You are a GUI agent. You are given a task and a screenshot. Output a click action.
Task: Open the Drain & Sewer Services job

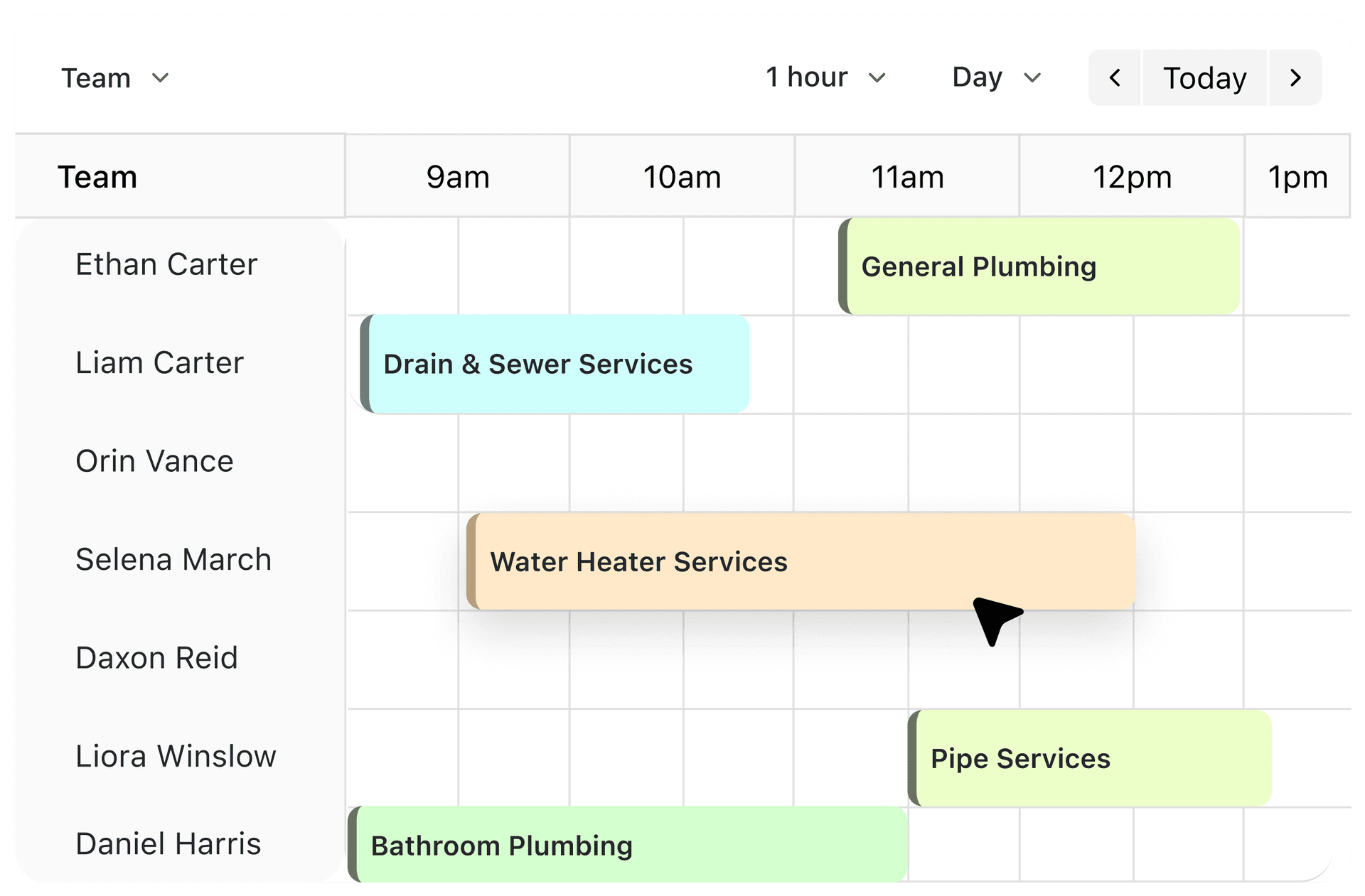pos(555,364)
